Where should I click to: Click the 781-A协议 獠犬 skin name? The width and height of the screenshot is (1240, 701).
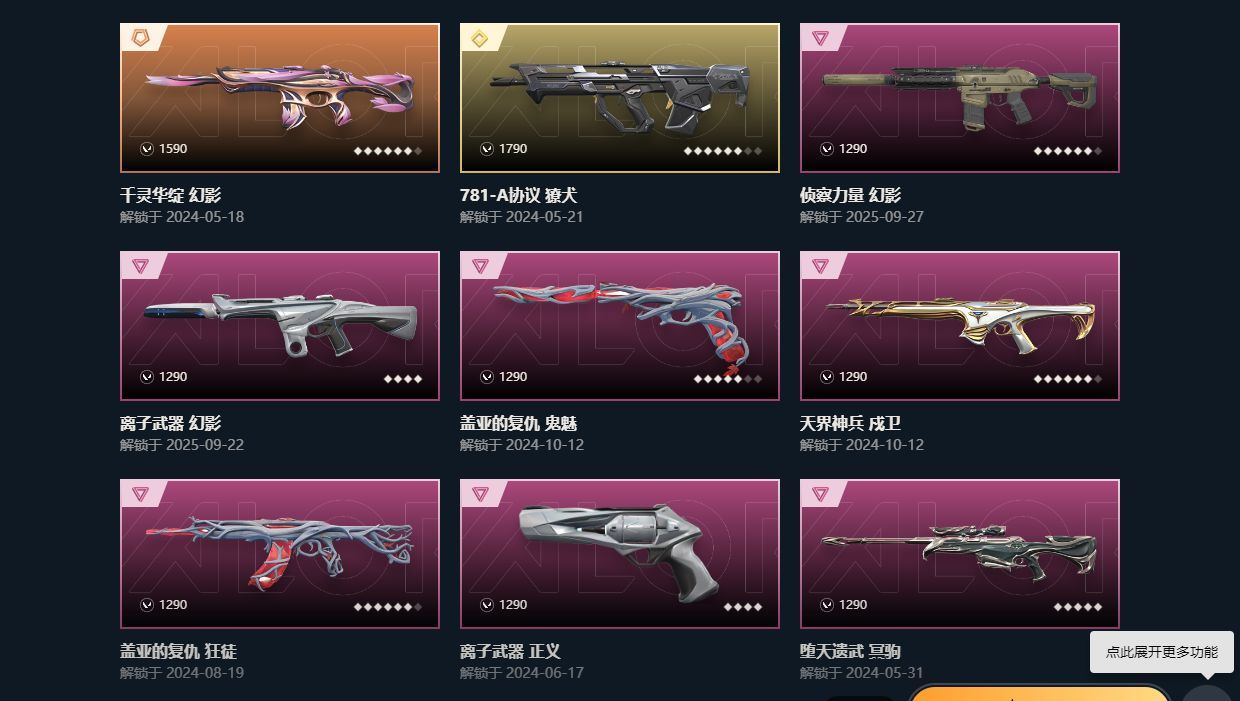coord(519,196)
